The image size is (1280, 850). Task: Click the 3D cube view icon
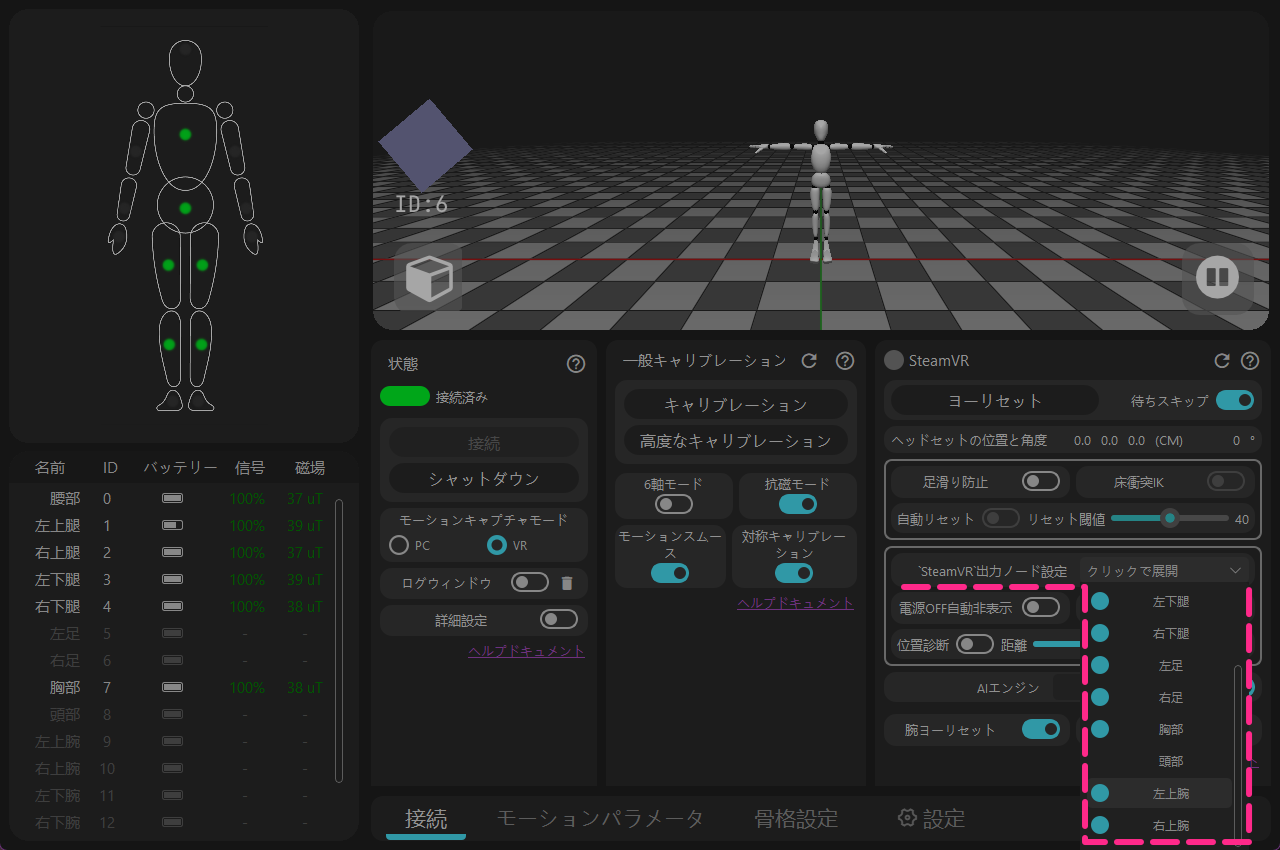click(x=429, y=278)
